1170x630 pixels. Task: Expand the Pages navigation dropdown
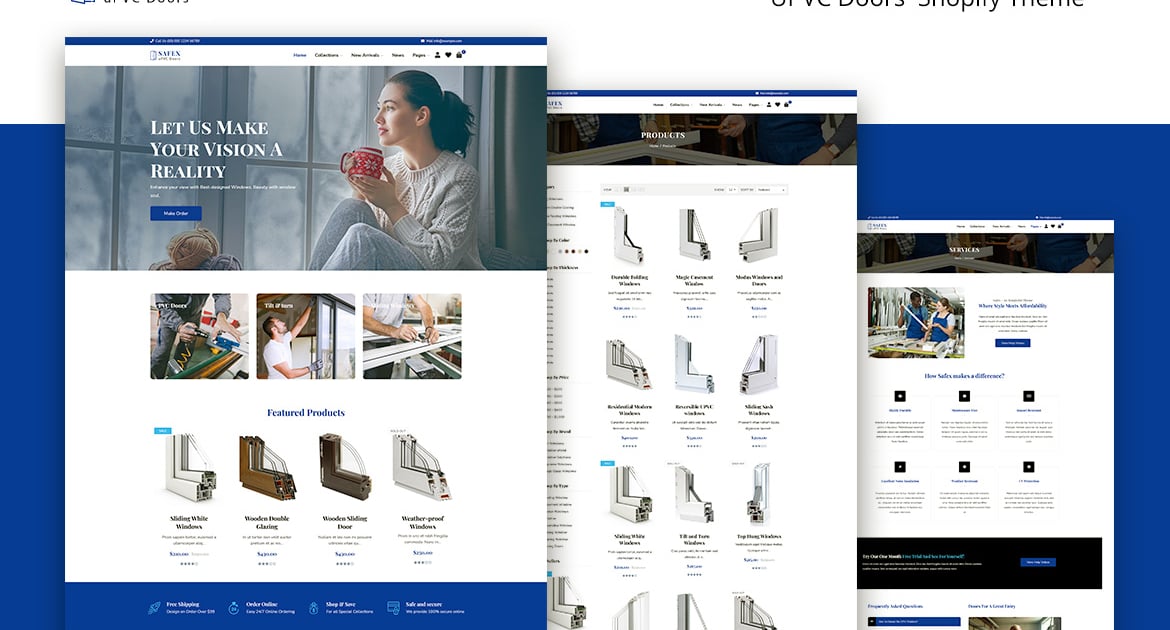click(x=420, y=55)
